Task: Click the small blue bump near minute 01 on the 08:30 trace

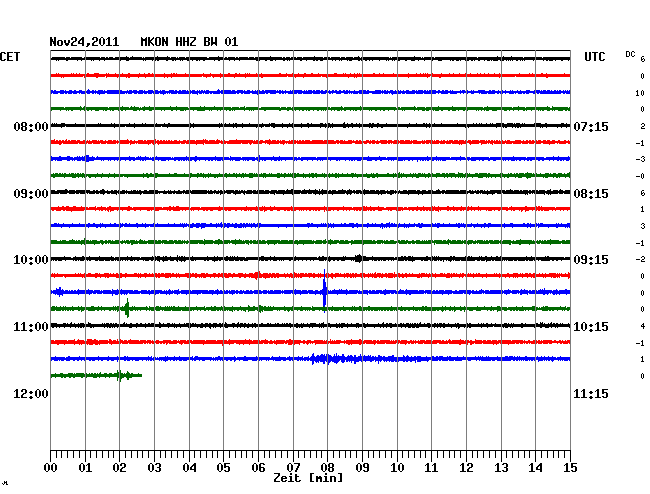Action: coord(89,158)
